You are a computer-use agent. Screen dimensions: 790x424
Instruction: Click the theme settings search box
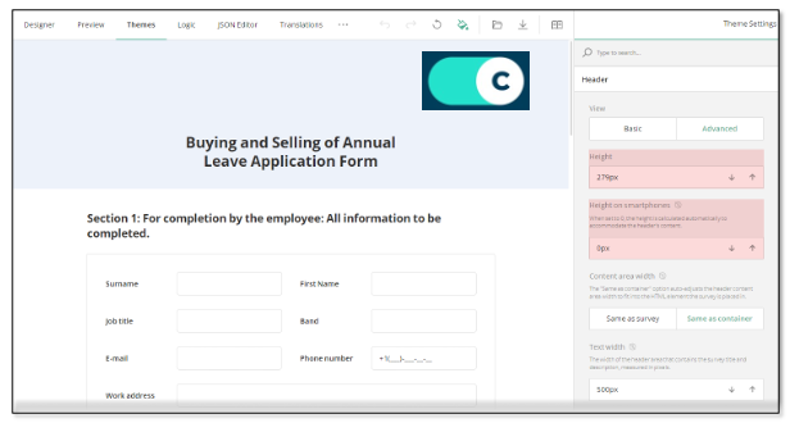[x=680, y=52]
